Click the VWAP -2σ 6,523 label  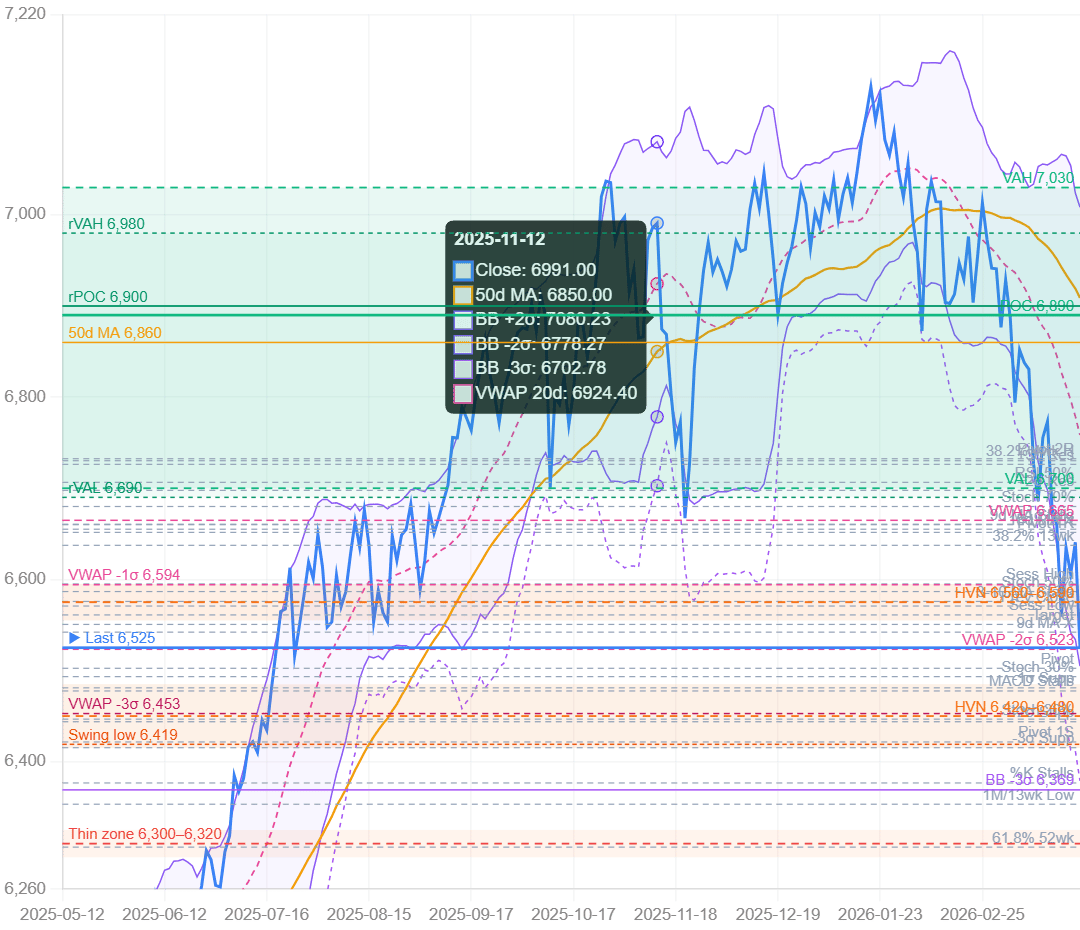pyautogui.click(x=1018, y=640)
